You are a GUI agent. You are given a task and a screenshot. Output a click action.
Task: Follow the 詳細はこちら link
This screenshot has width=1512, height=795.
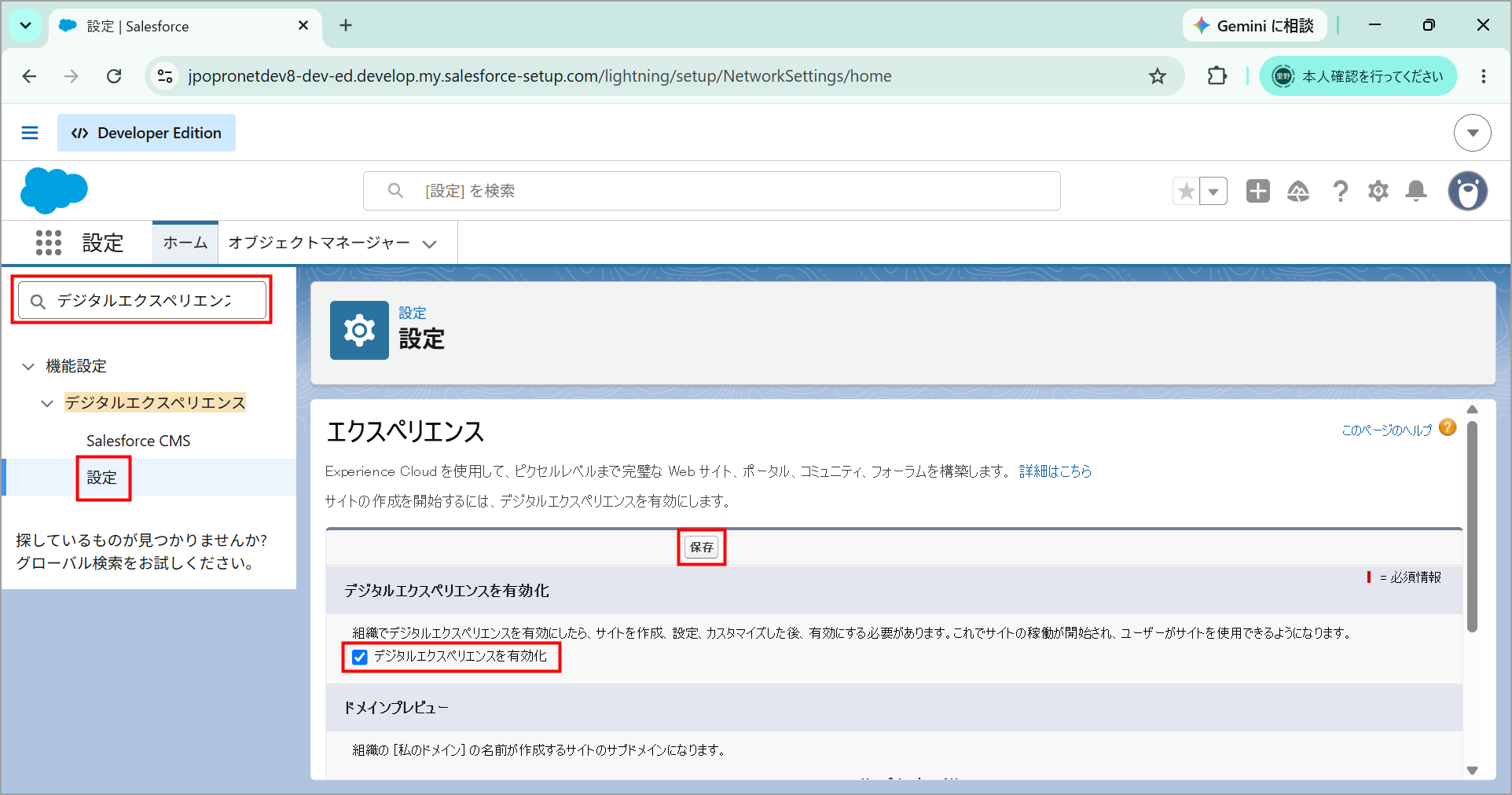coord(1055,471)
